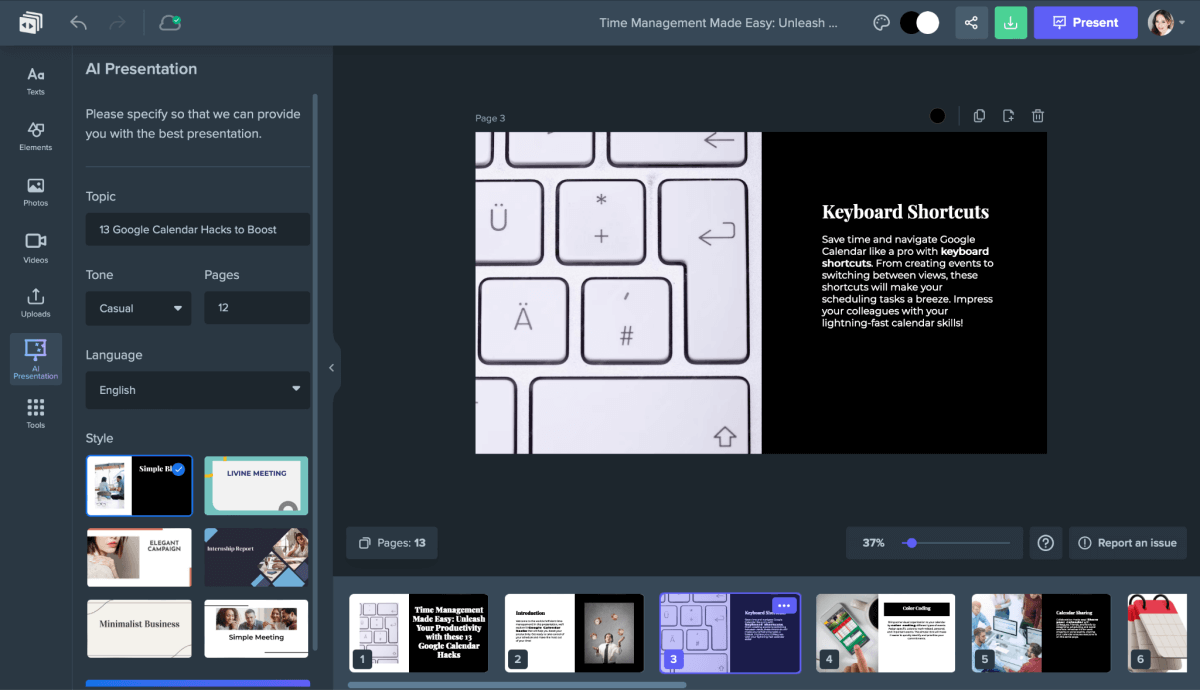The height and width of the screenshot is (690, 1200).
Task: Open the share options
Action: click(972, 23)
